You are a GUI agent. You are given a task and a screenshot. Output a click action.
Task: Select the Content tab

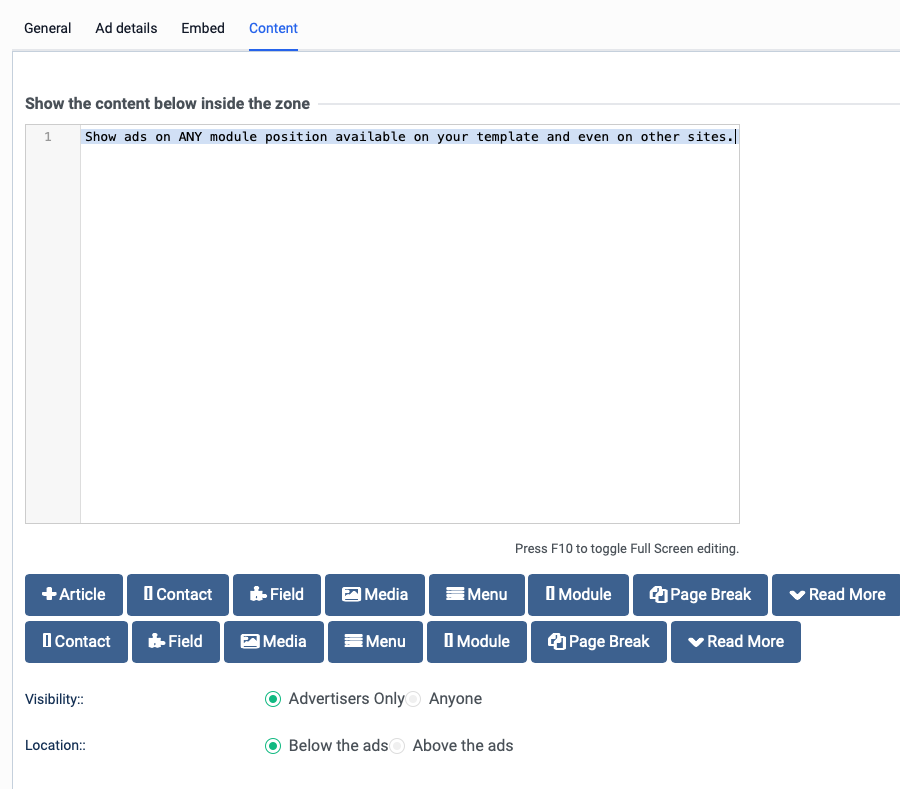click(273, 28)
